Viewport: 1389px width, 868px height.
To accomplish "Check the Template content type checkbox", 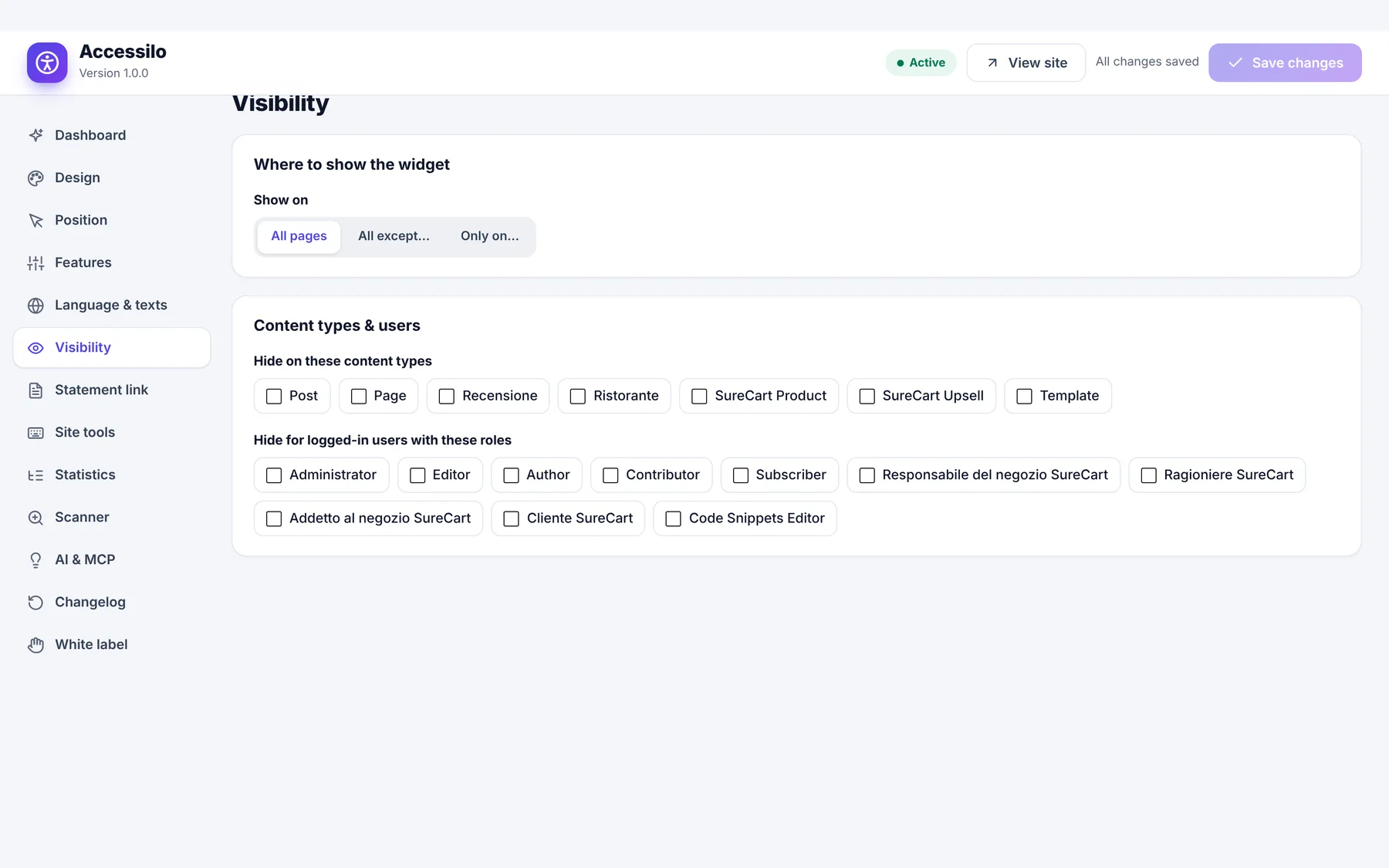I will [x=1025, y=397].
